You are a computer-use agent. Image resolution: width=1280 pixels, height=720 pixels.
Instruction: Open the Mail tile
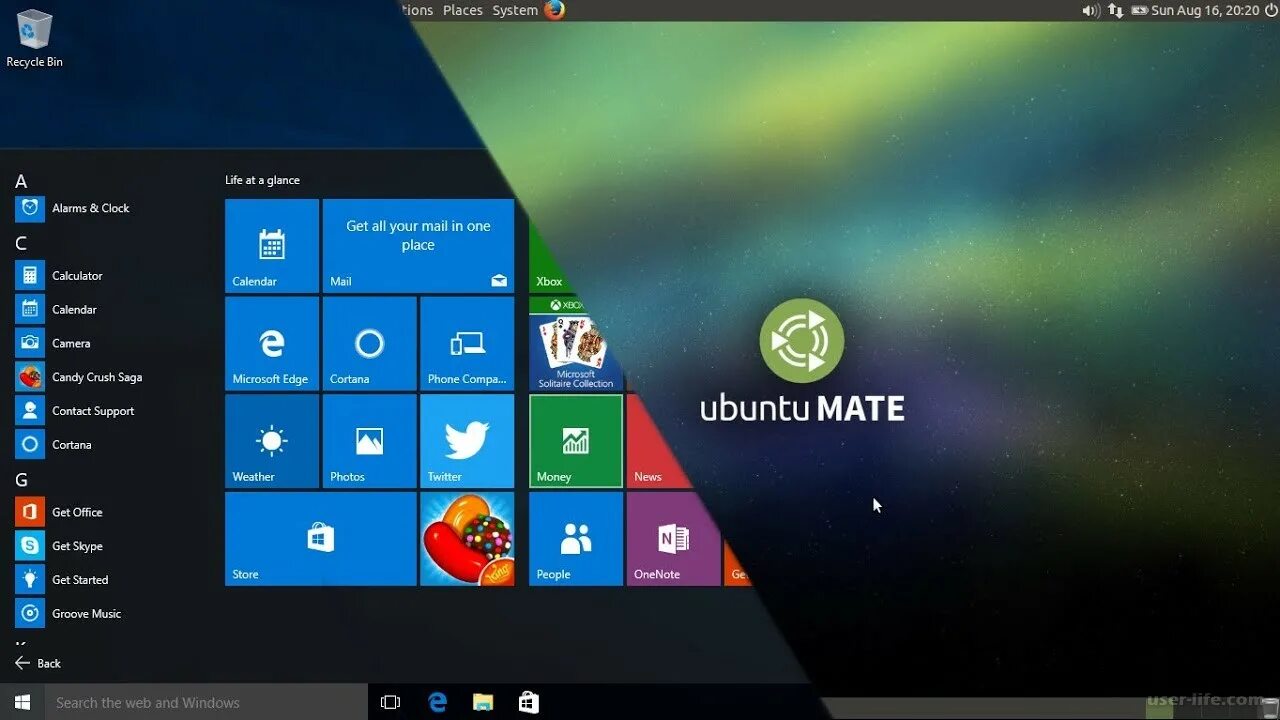tap(418, 246)
